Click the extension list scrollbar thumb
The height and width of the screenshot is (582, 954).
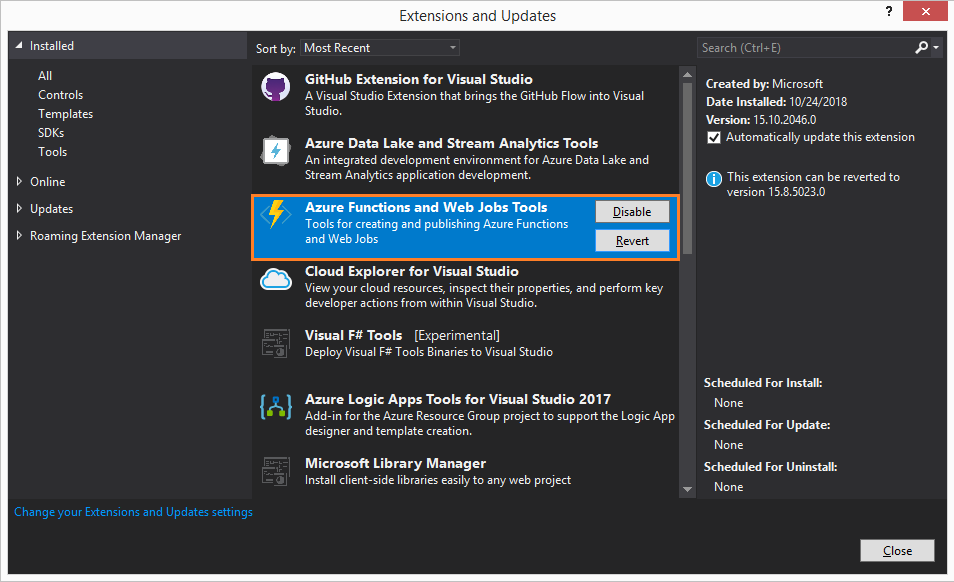[688, 168]
